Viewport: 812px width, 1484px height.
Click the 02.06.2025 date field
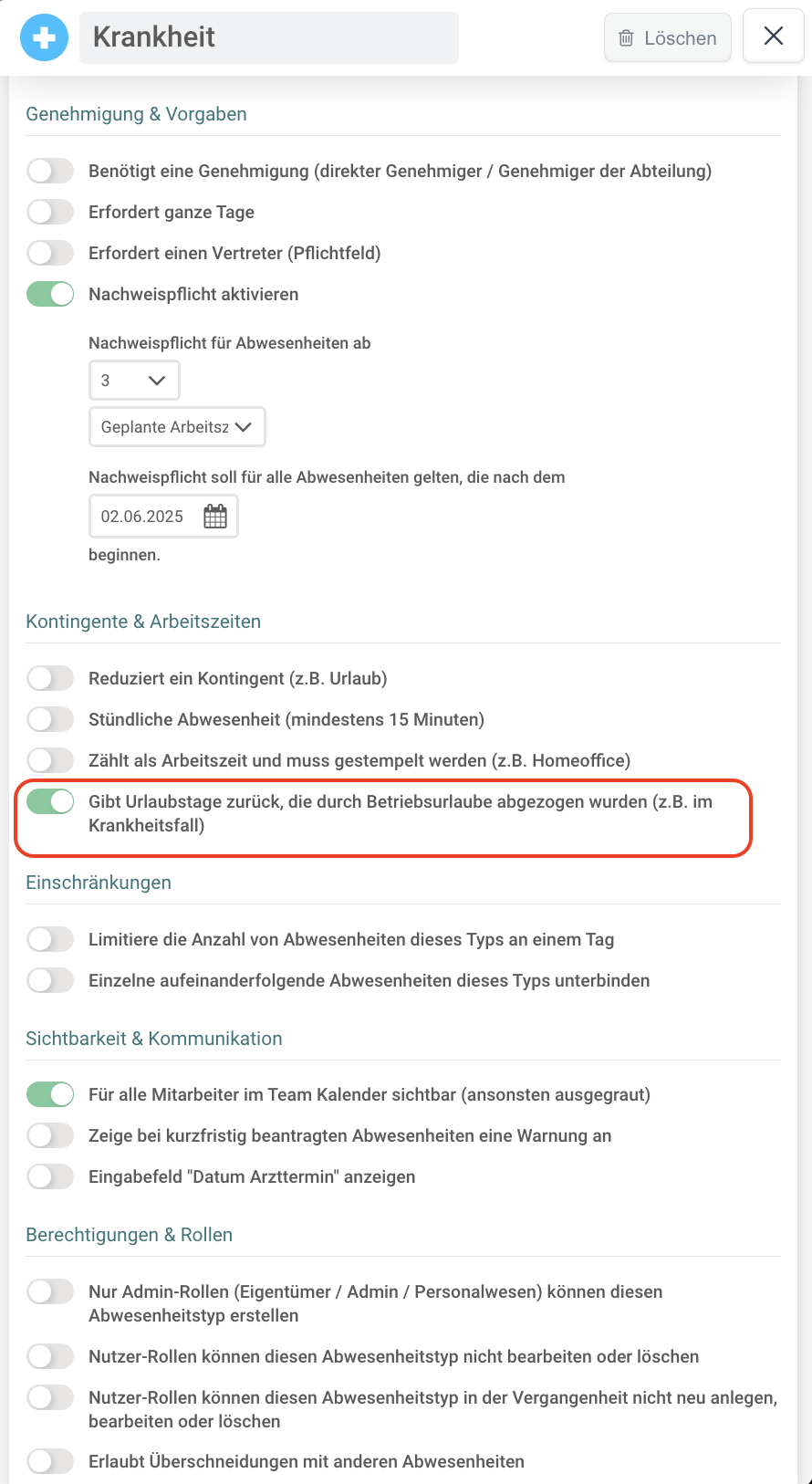163,517
